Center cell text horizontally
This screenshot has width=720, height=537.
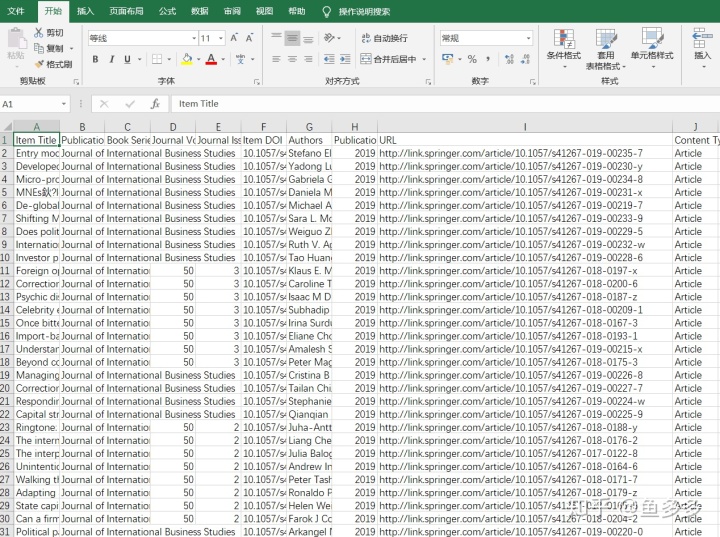(x=292, y=59)
